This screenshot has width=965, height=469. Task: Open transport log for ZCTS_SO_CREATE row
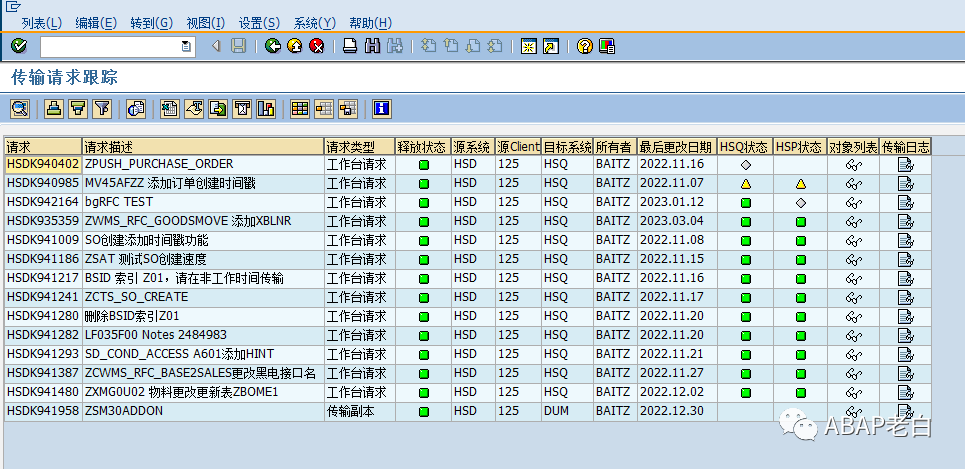(905, 297)
